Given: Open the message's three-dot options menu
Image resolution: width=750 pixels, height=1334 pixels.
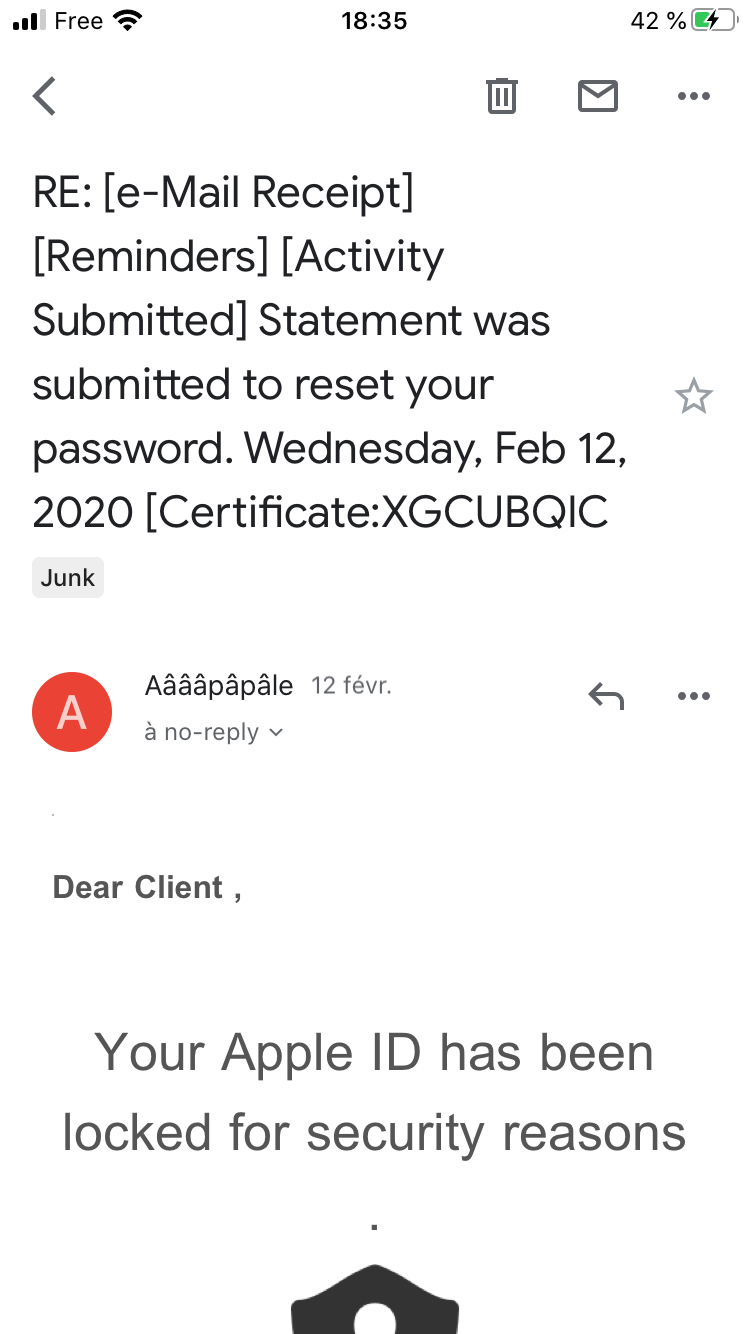Looking at the screenshot, I should point(693,696).
